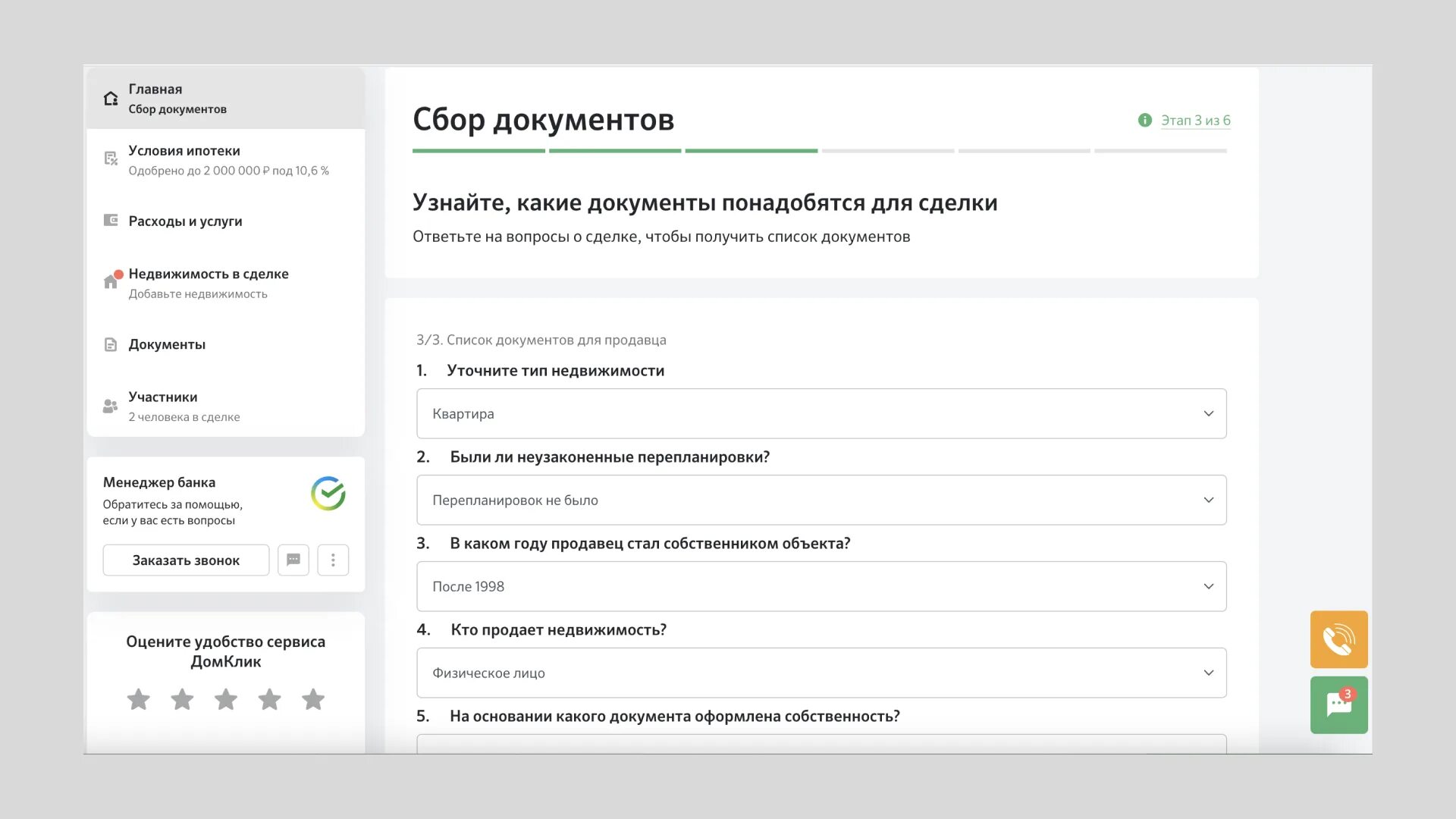Click 2 человека в сделке text
This screenshot has width=1456, height=819.
(184, 417)
